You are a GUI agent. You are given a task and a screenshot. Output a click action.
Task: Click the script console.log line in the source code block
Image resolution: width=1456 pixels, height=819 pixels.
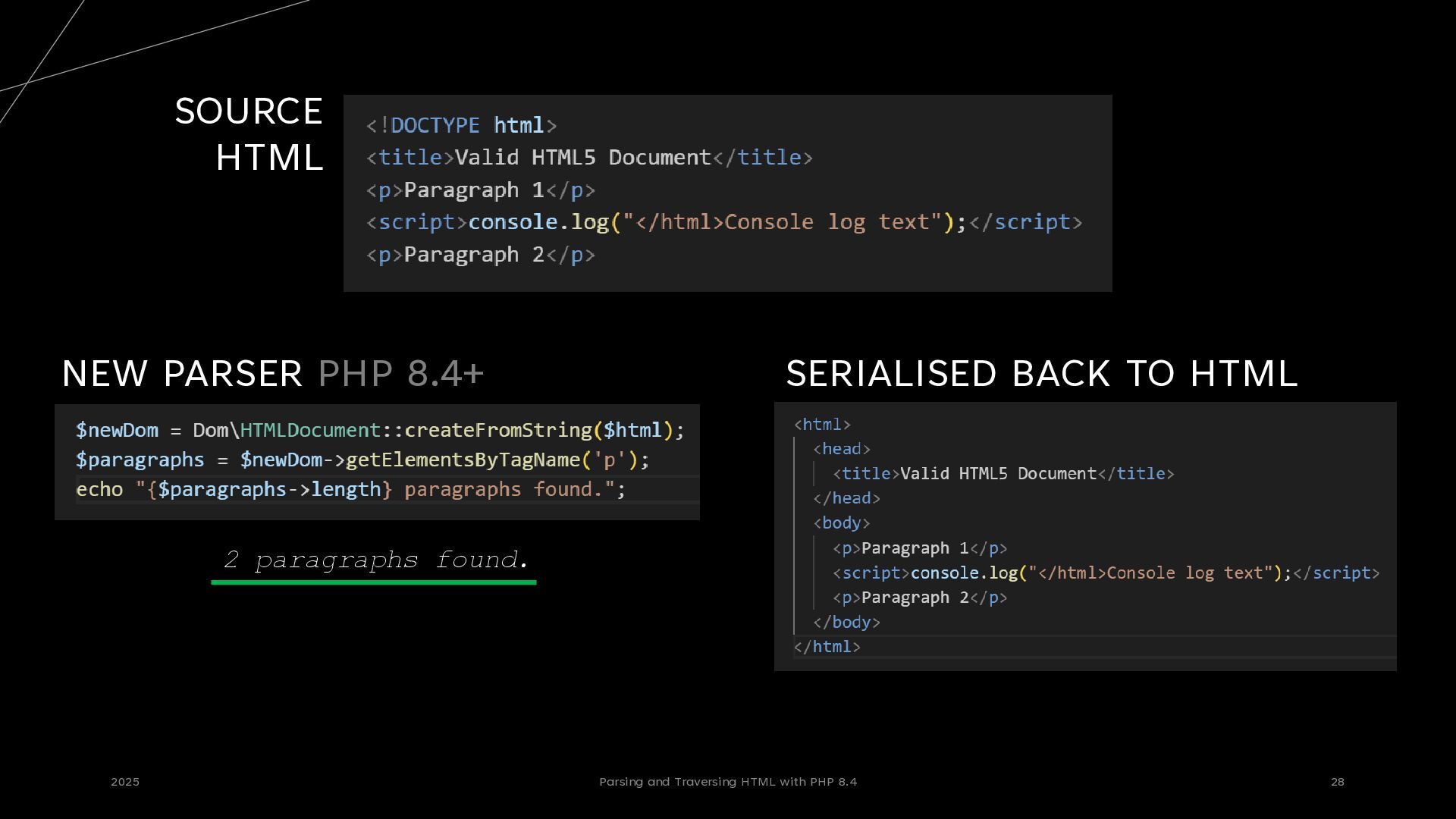[x=723, y=222]
